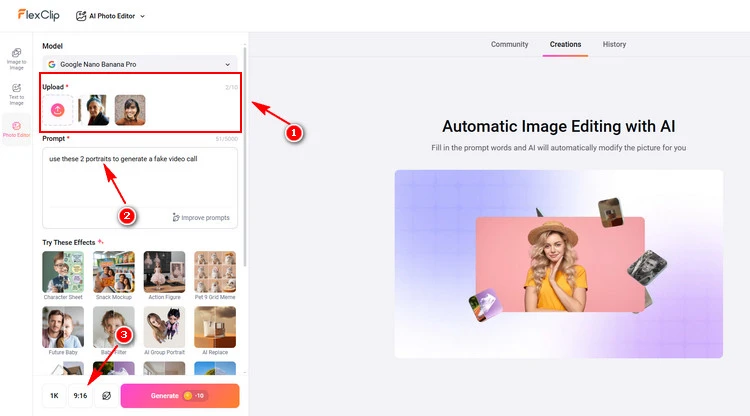Click into the prompt text box
The width and height of the screenshot is (750, 416).
click(x=140, y=182)
